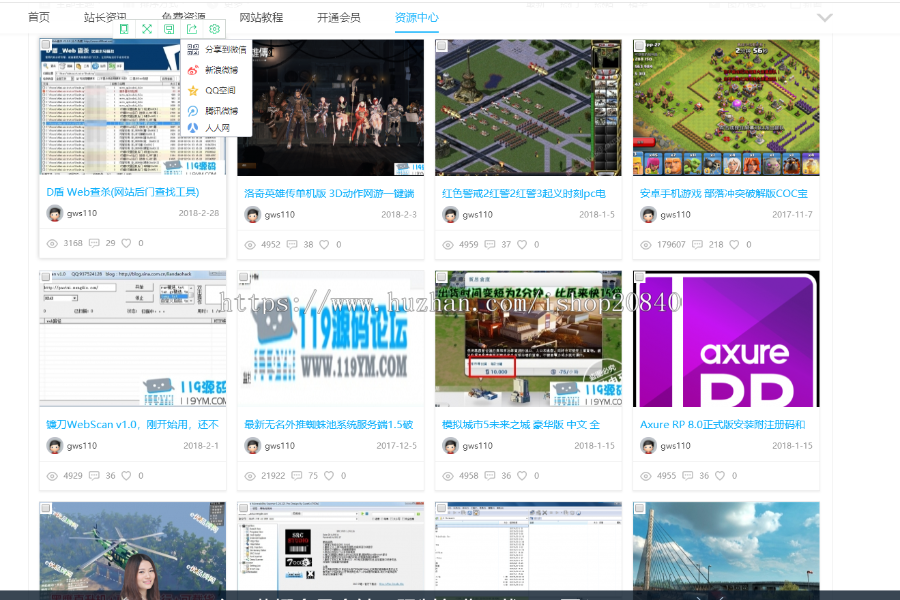The width and height of the screenshot is (900, 600).
Task: Tick the checkbox on the Clash of Clans thumbnail
Action: point(639,46)
